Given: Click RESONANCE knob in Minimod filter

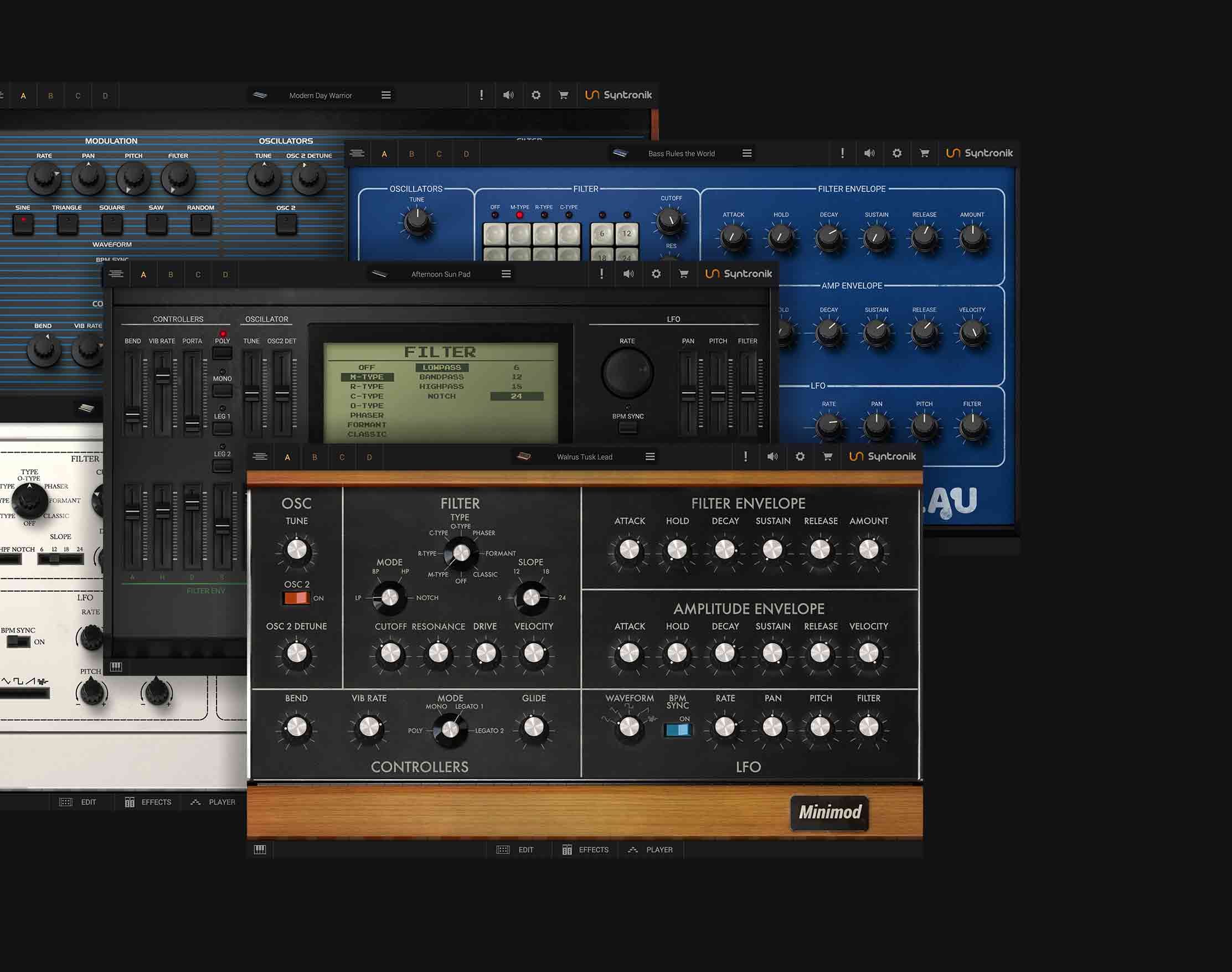Looking at the screenshot, I should pos(439,653).
